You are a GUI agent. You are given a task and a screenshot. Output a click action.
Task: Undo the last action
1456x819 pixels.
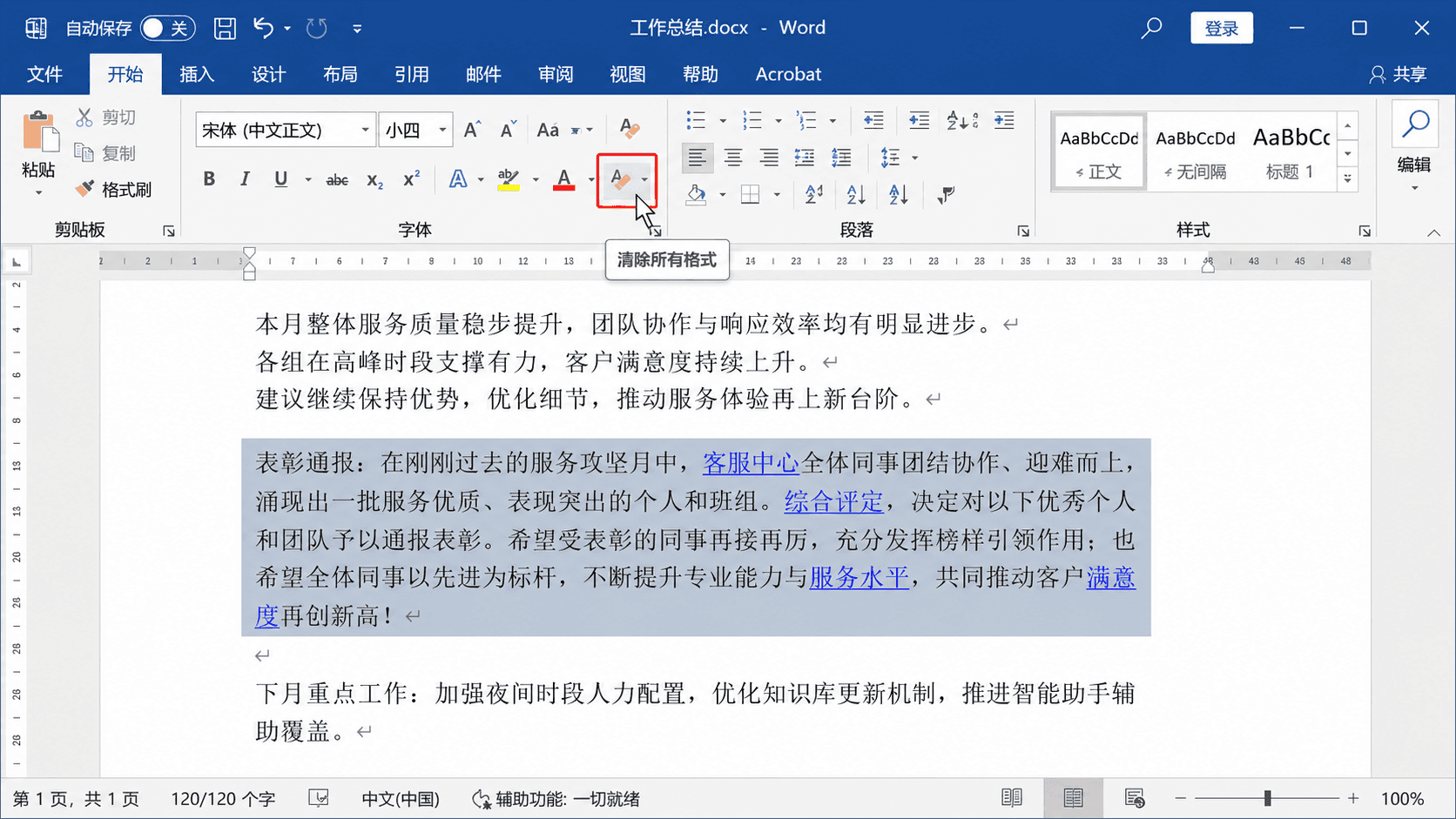pos(263,28)
